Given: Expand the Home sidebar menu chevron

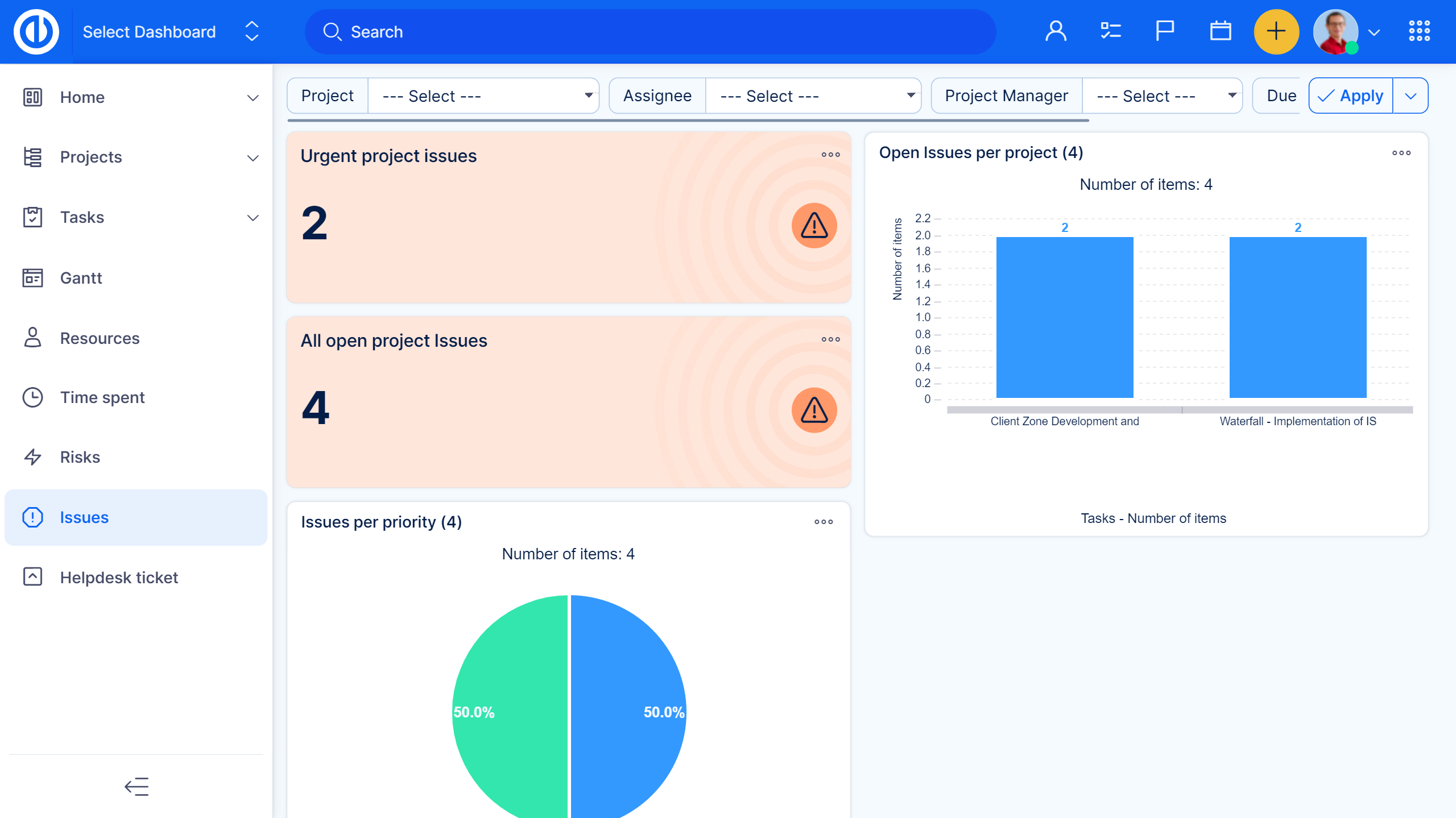Looking at the screenshot, I should (253, 98).
